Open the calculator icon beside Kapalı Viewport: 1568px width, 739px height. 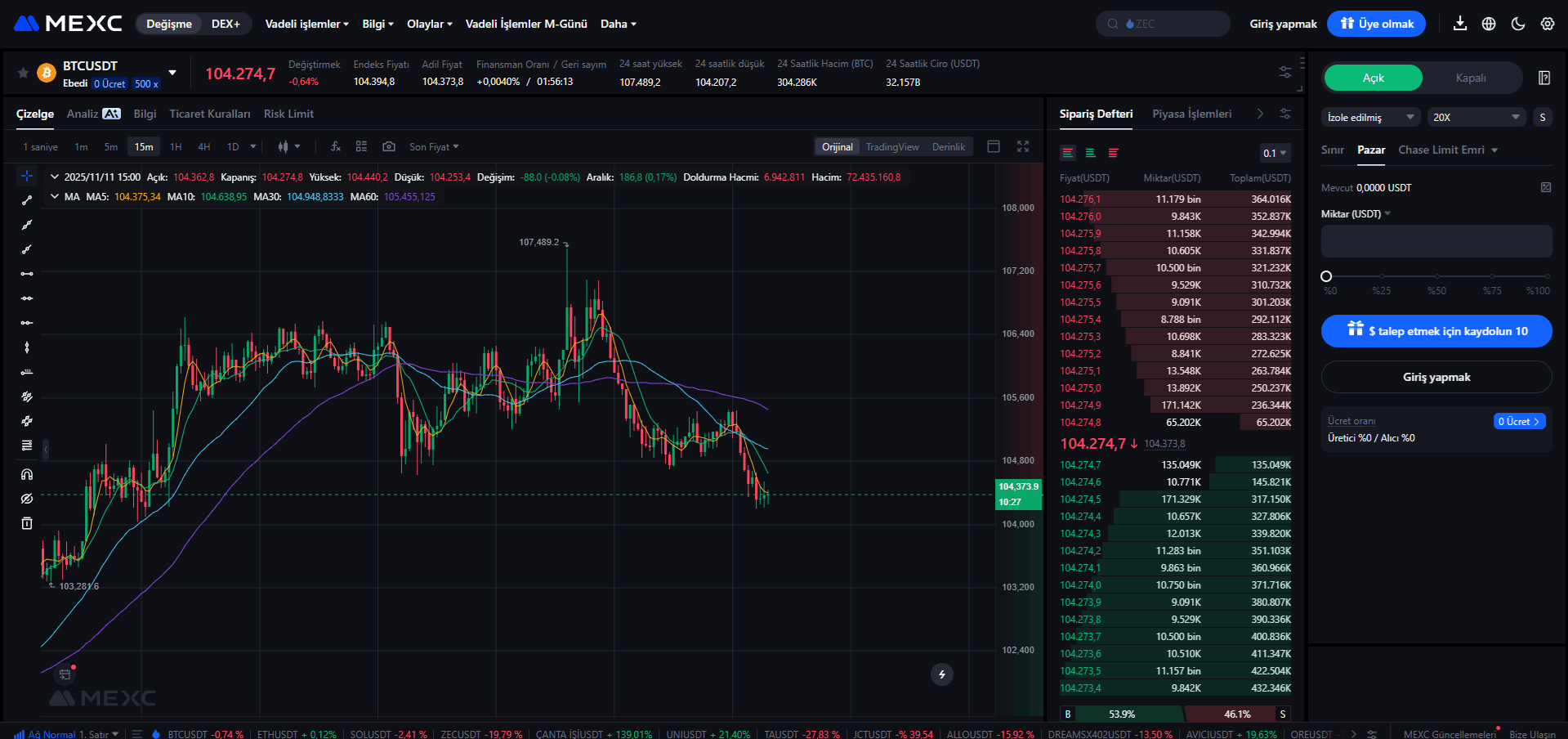pos(1544,78)
